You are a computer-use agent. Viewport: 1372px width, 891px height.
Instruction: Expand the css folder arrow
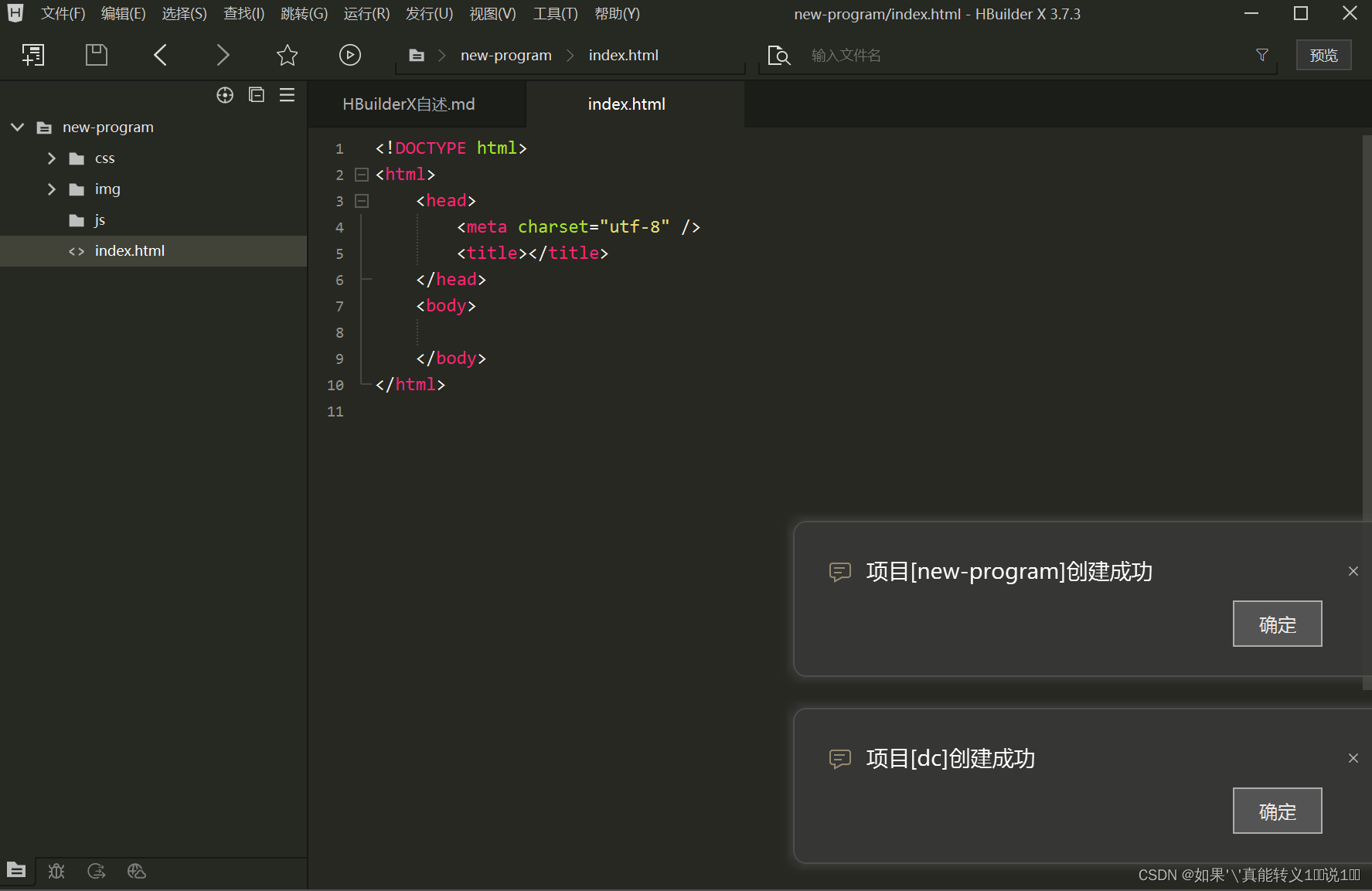(52, 158)
